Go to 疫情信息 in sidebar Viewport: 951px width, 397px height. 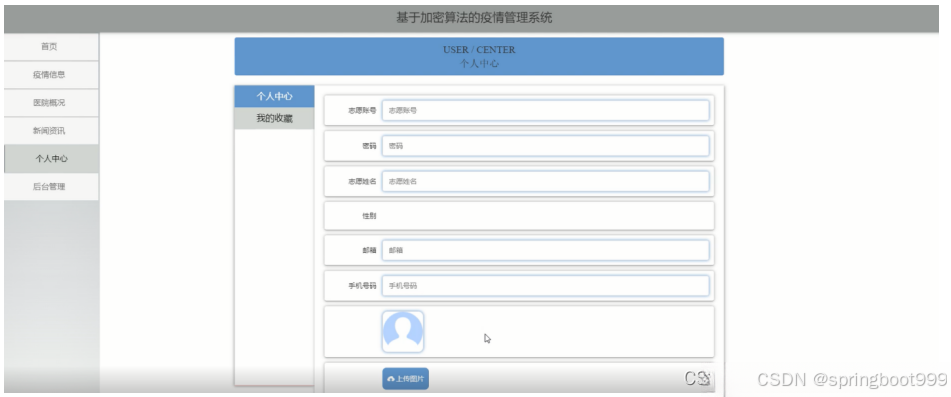51,75
